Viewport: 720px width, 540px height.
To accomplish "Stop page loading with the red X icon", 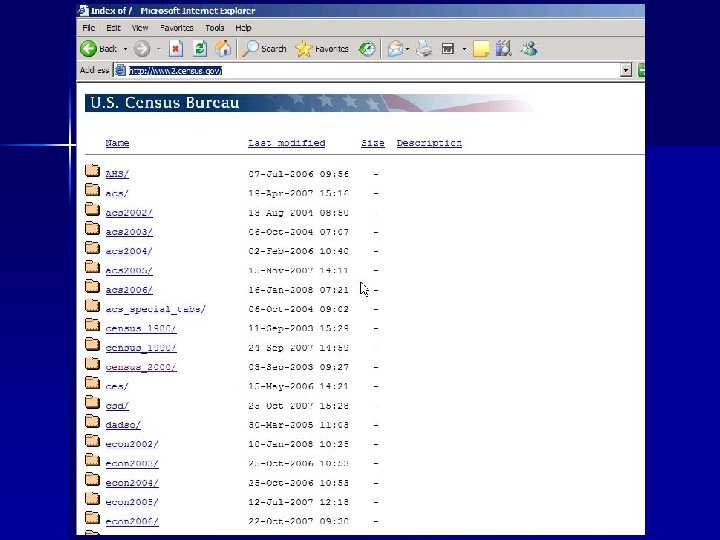I will coord(176,49).
